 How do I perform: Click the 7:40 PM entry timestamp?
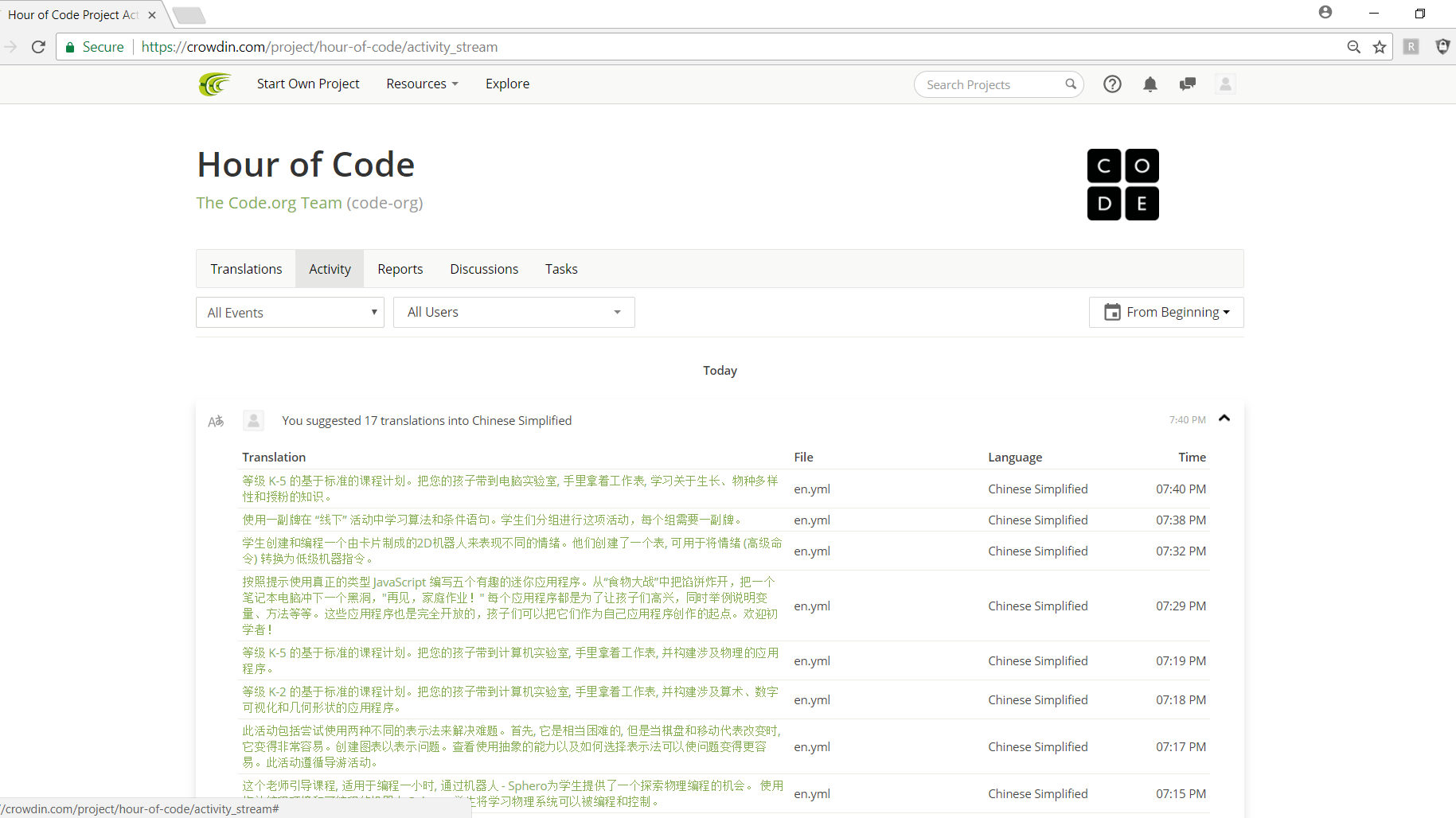[1187, 419]
